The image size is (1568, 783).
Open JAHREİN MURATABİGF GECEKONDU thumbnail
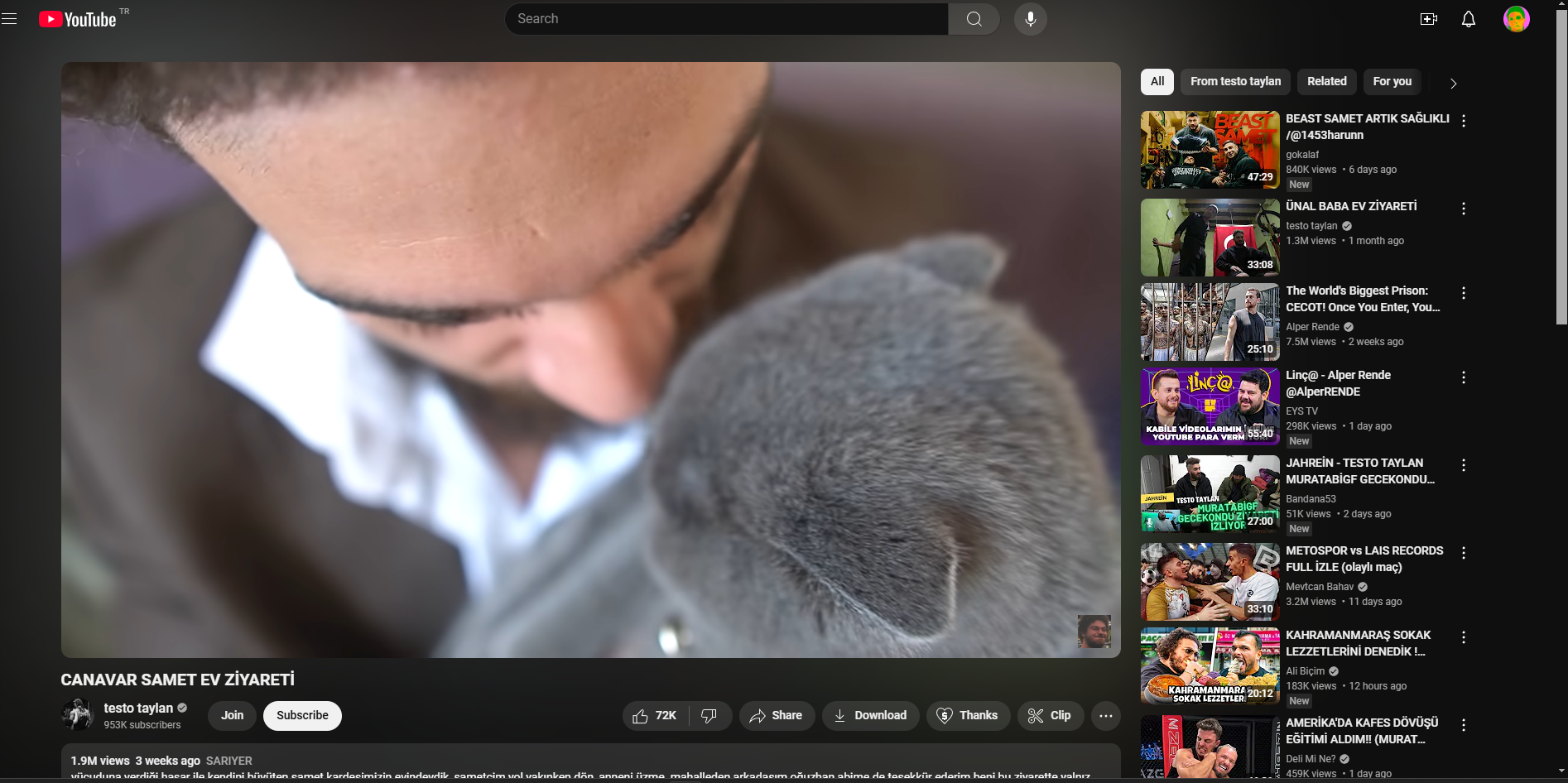point(1210,494)
